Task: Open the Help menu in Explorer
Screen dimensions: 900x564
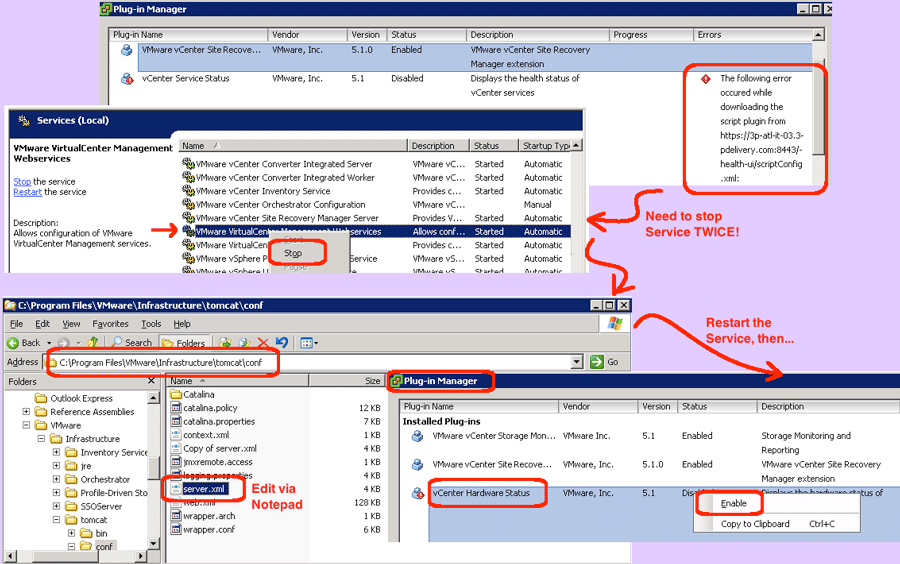Action: (x=182, y=324)
